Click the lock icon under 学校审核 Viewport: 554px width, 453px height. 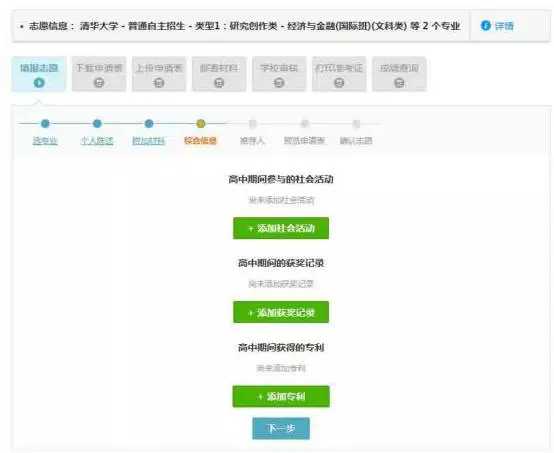[279, 83]
